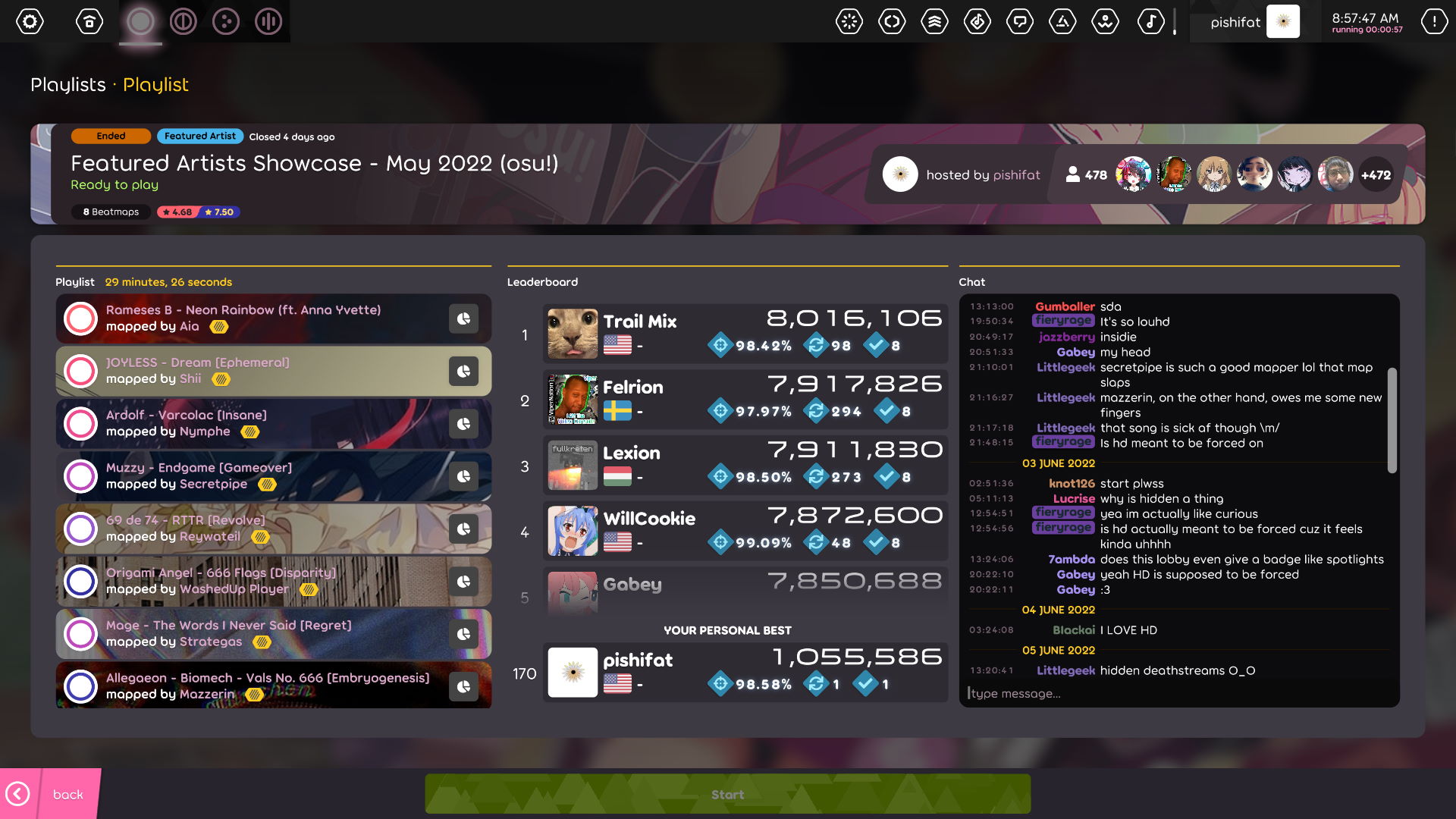Screen dimensions: 1456x819
Task: Toggle the queue icon for Rameses B map
Action: tap(463, 317)
